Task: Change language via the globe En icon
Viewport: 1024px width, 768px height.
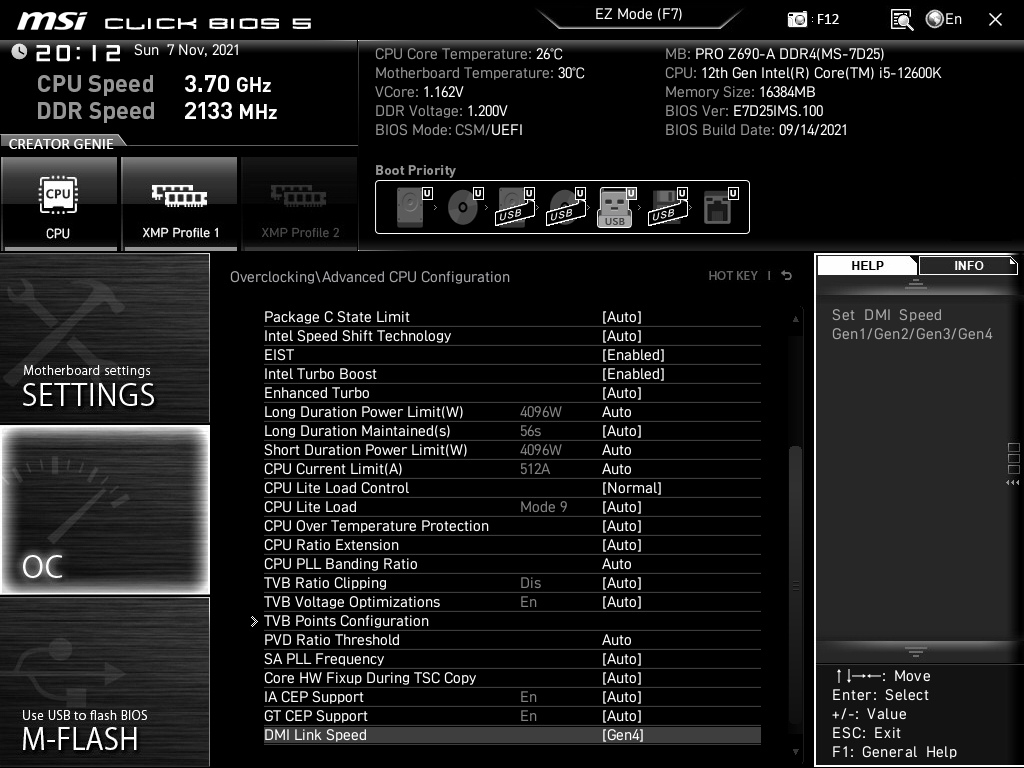Action: (944, 20)
